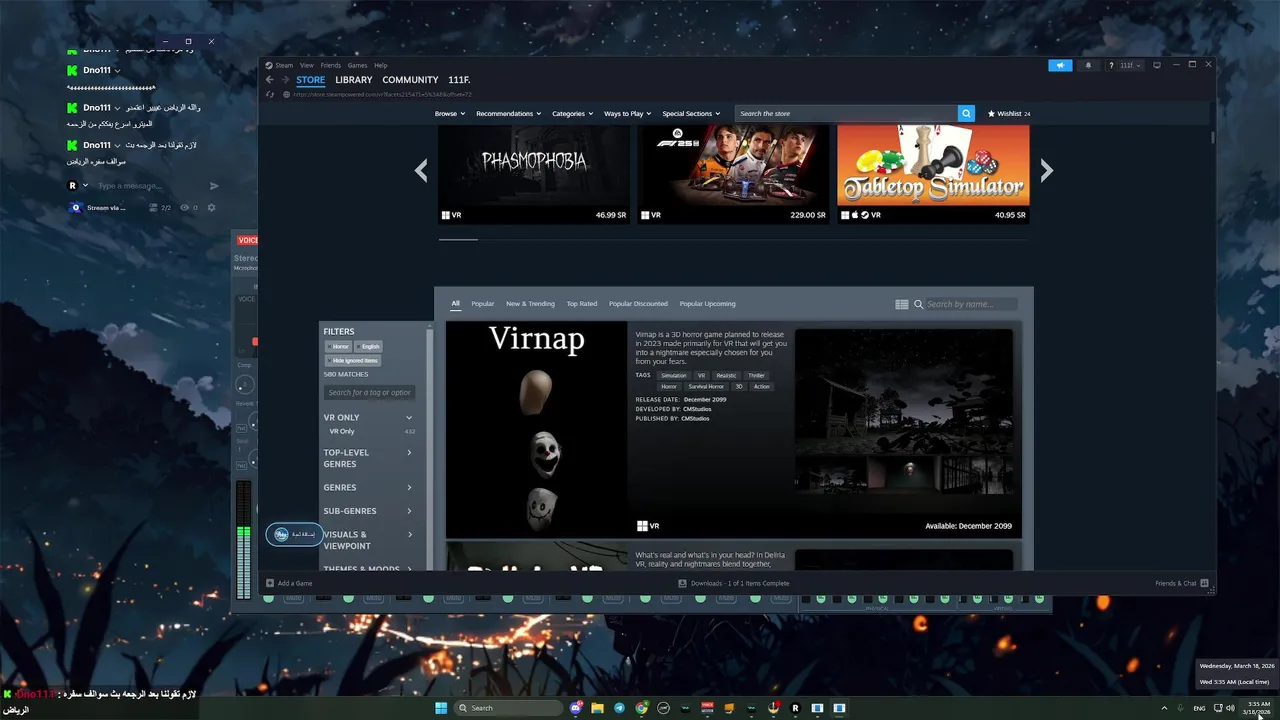Remove the Horror filter tag

coord(338,347)
